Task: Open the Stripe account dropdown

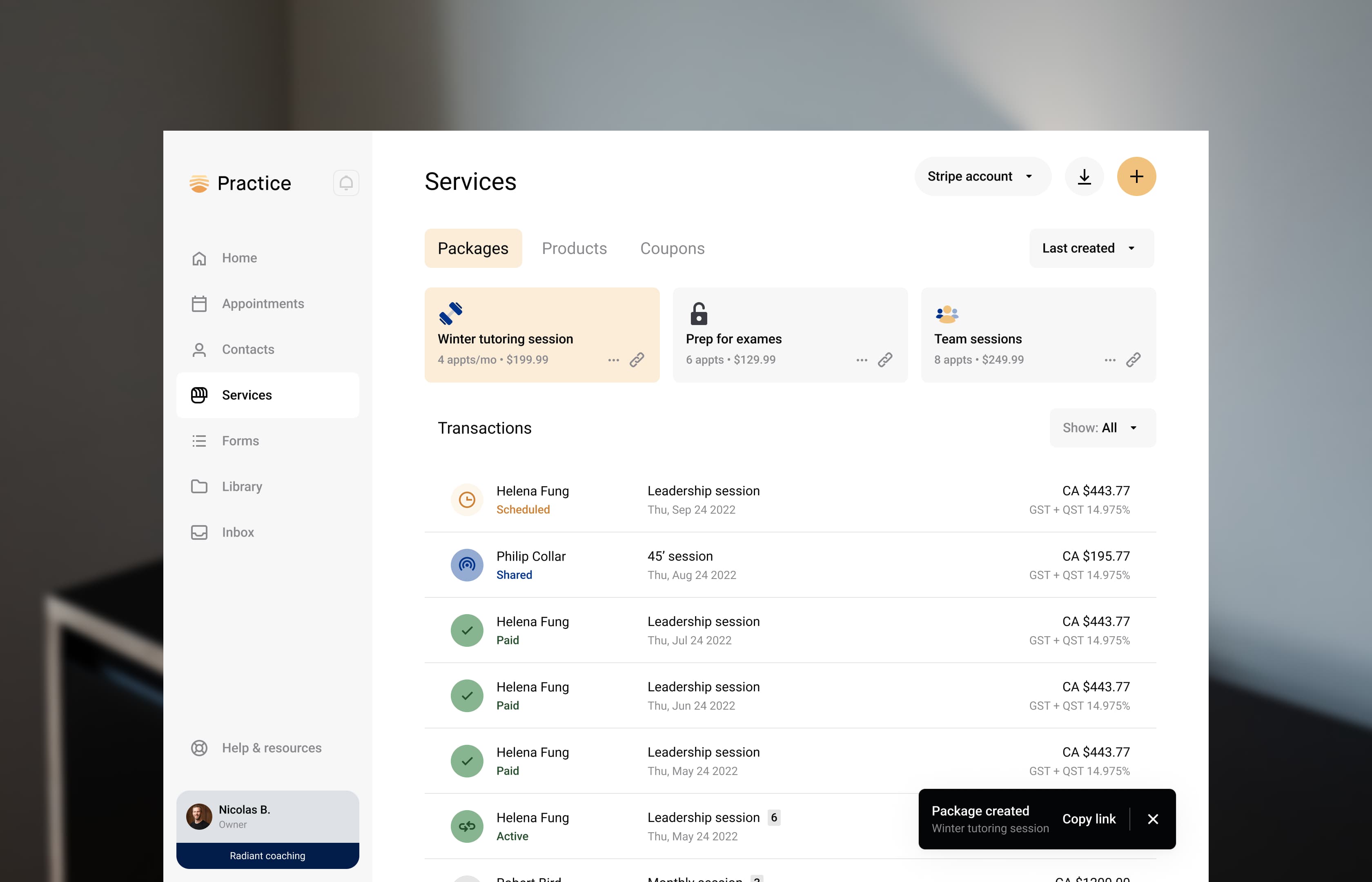Action: [982, 176]
